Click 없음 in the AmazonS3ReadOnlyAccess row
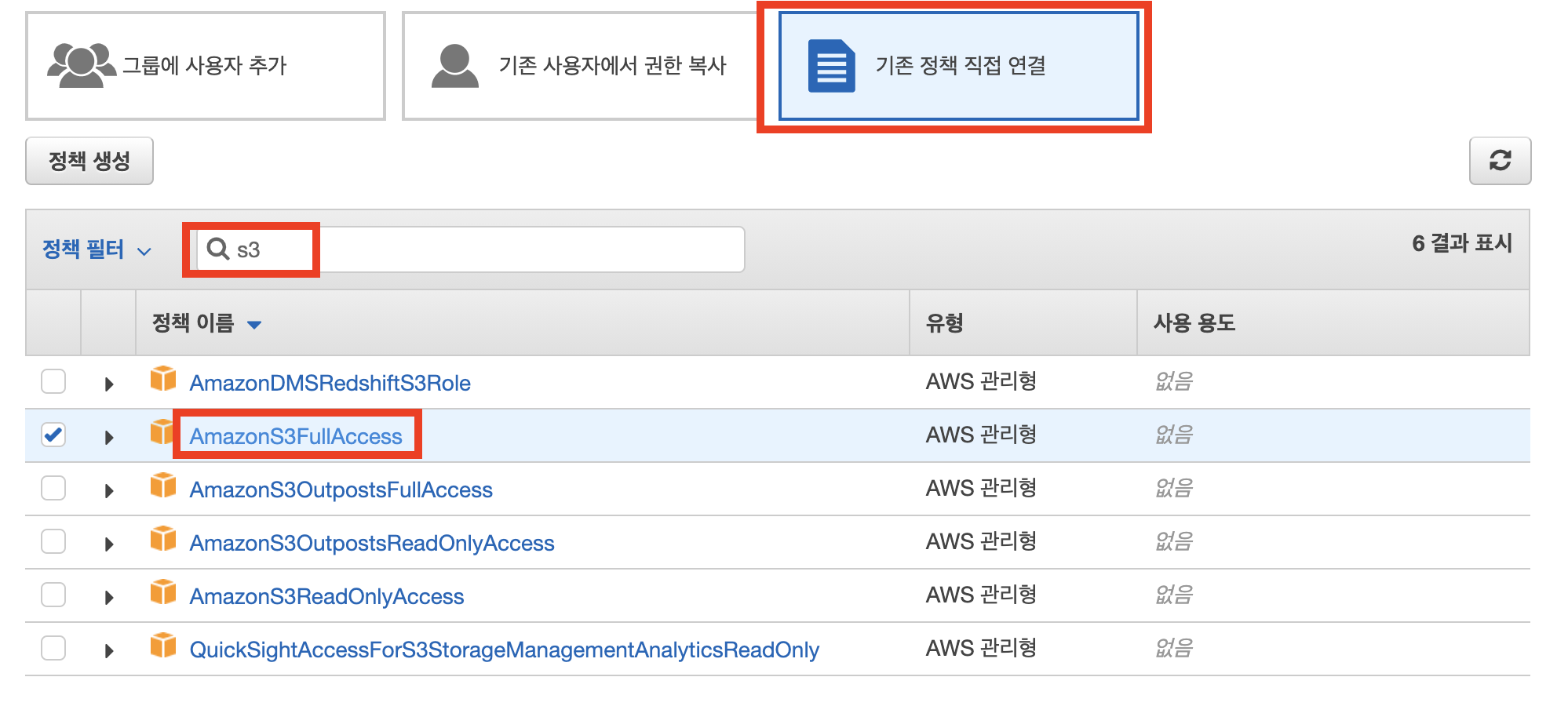This screenshot has height=717, width=1568. click(x=1173, y=595)
